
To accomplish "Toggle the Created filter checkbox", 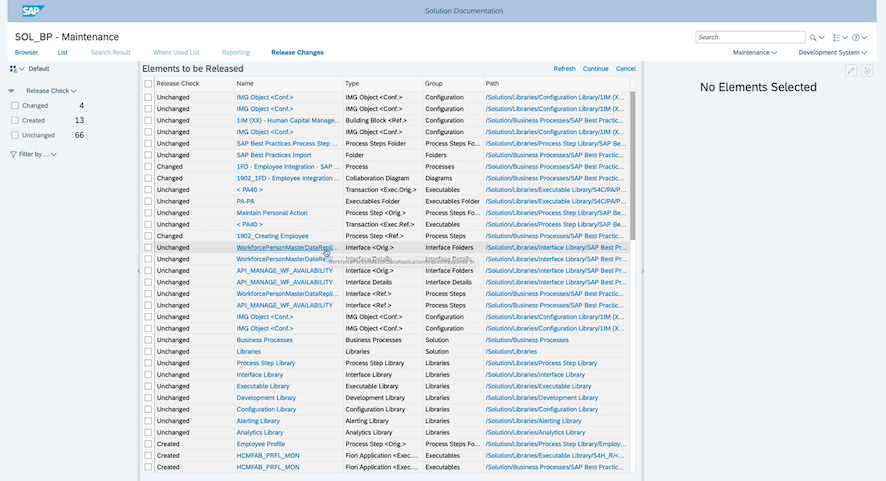I will coord(15,120).
